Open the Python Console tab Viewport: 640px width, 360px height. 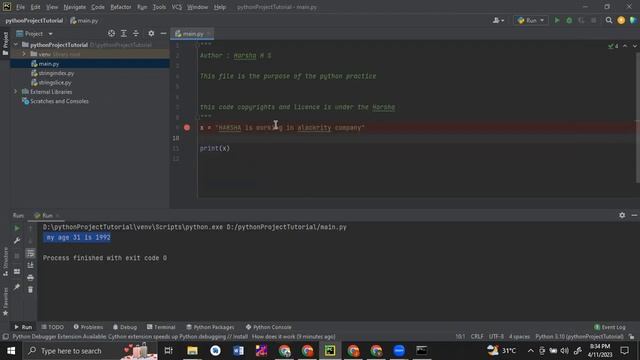pos(269,327)
